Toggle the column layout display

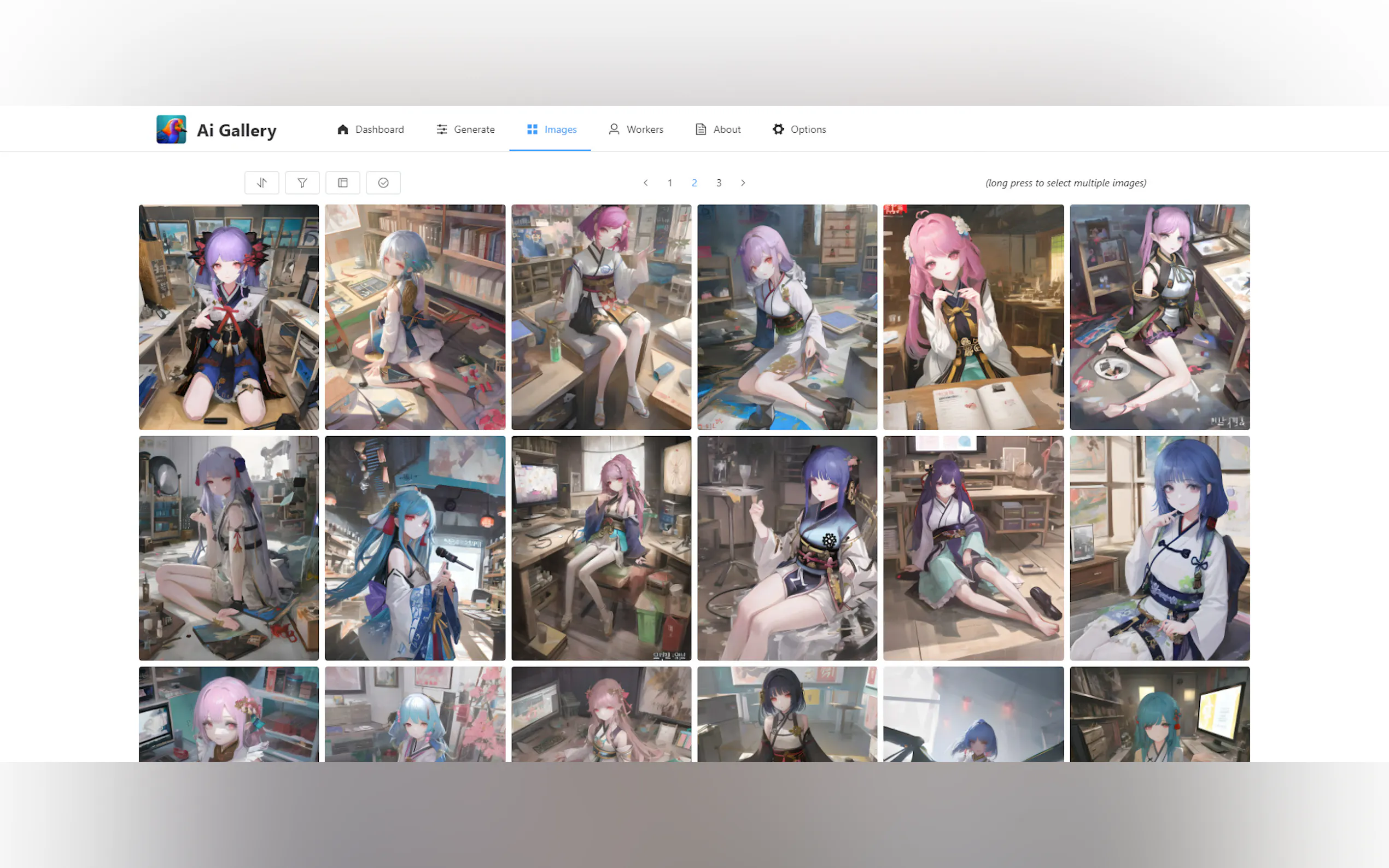coord(343,183)
